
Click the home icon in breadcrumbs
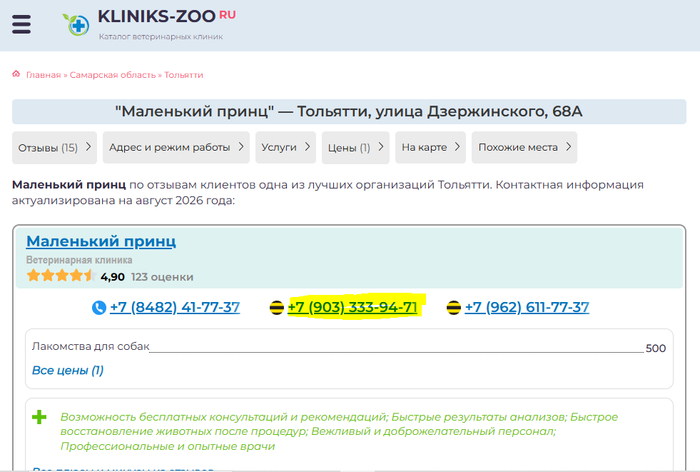click(x=16, y=74)
